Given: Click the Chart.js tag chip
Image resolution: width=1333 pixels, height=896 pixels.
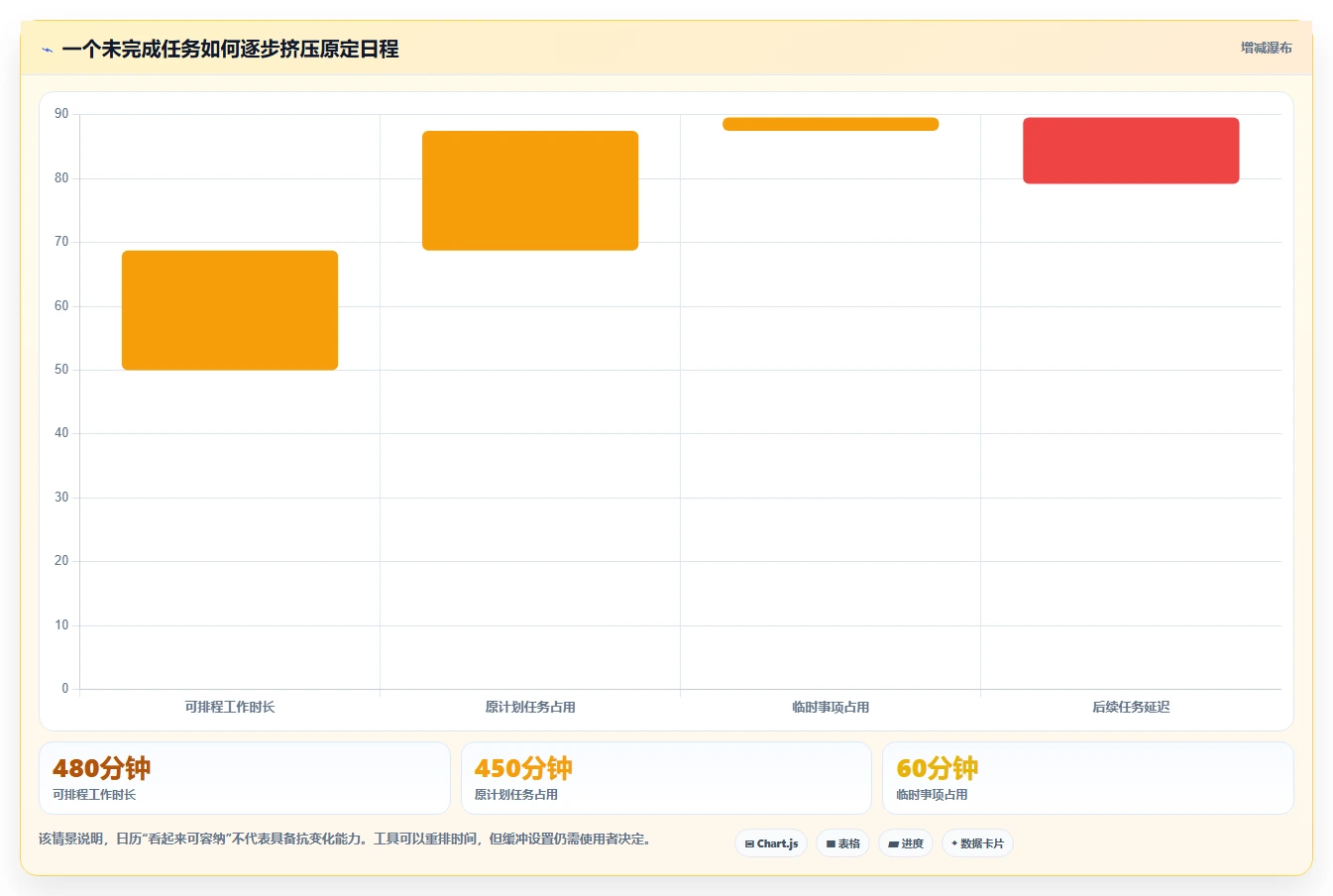Looking at the screenshot, I should (x=771, y=843).
